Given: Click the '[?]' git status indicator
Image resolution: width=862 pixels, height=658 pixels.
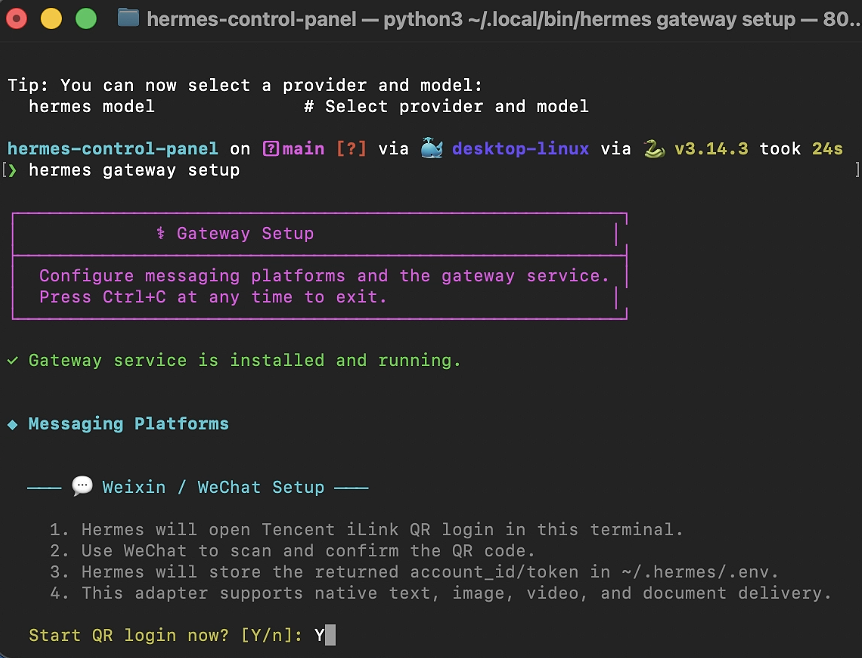Looking at the screenshot, I should point(351,148).
